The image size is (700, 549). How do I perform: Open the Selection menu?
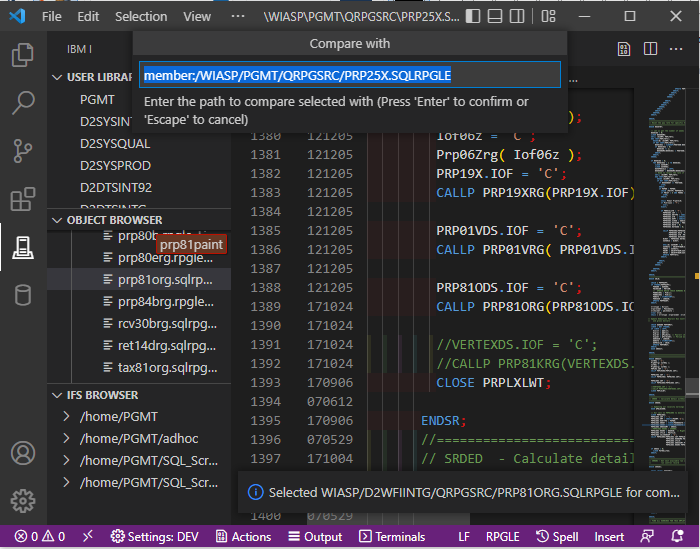pyautogui.click(x=141, y=17)
